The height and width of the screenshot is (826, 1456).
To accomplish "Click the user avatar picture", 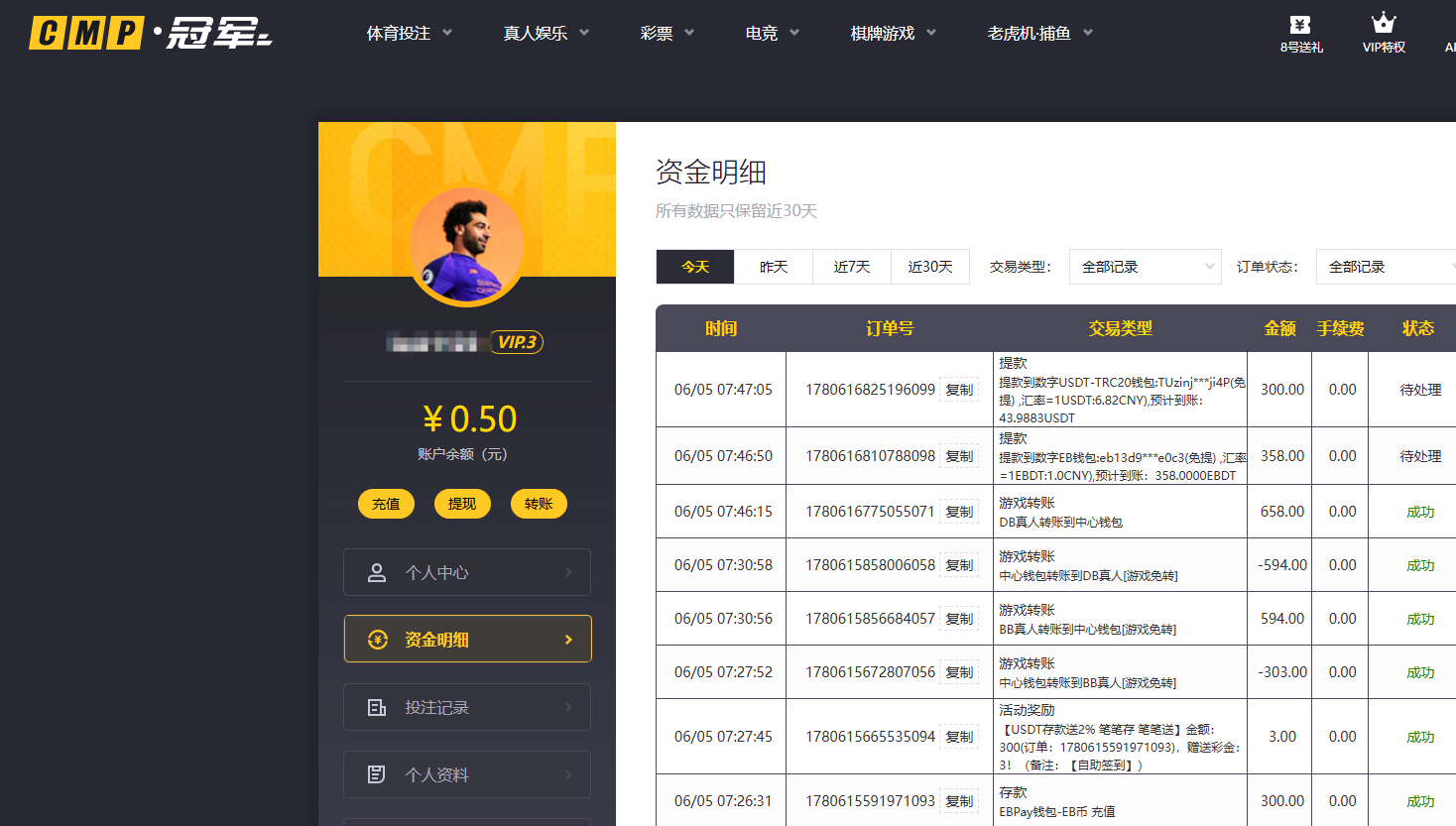I will [467, 246].
